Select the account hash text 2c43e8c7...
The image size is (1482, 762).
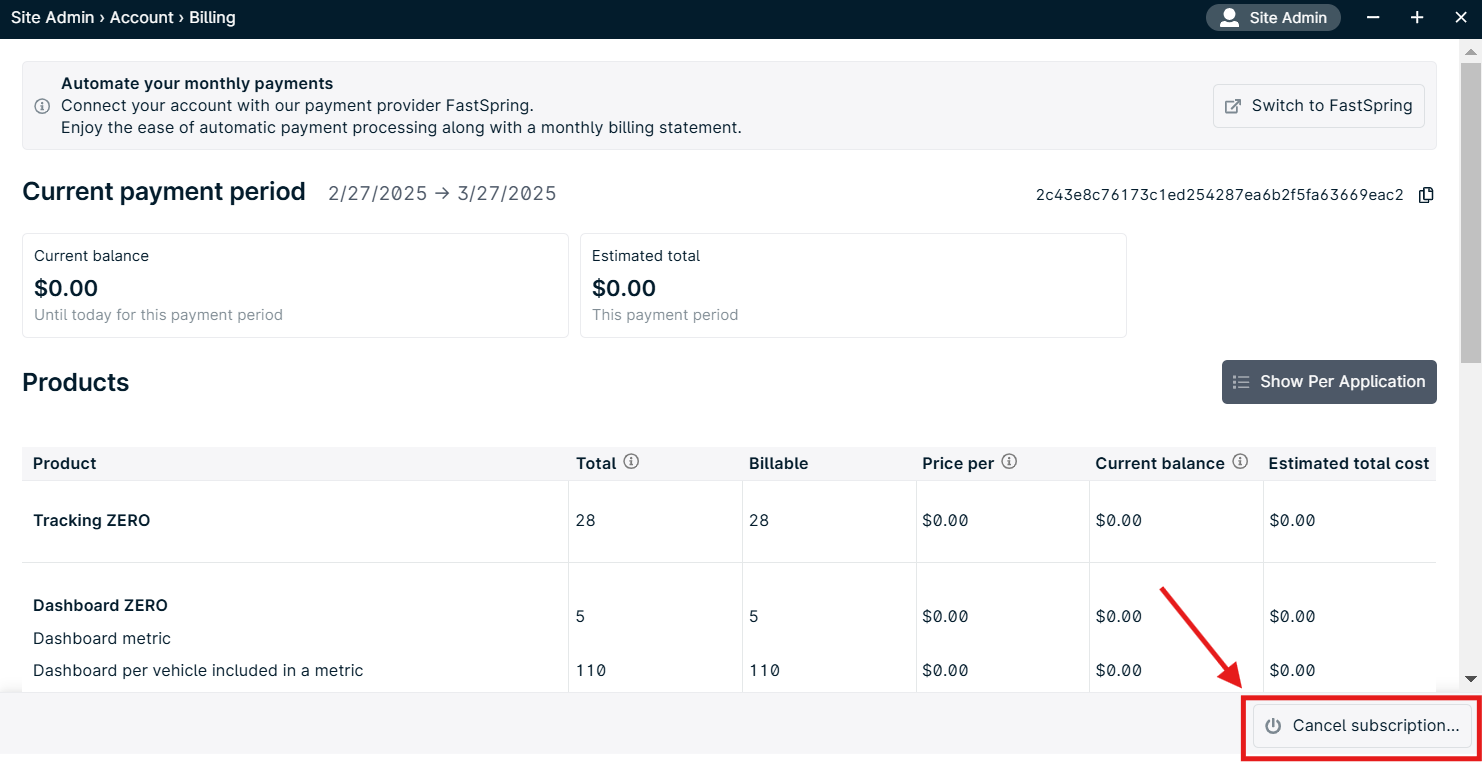tap(1219, 195)
